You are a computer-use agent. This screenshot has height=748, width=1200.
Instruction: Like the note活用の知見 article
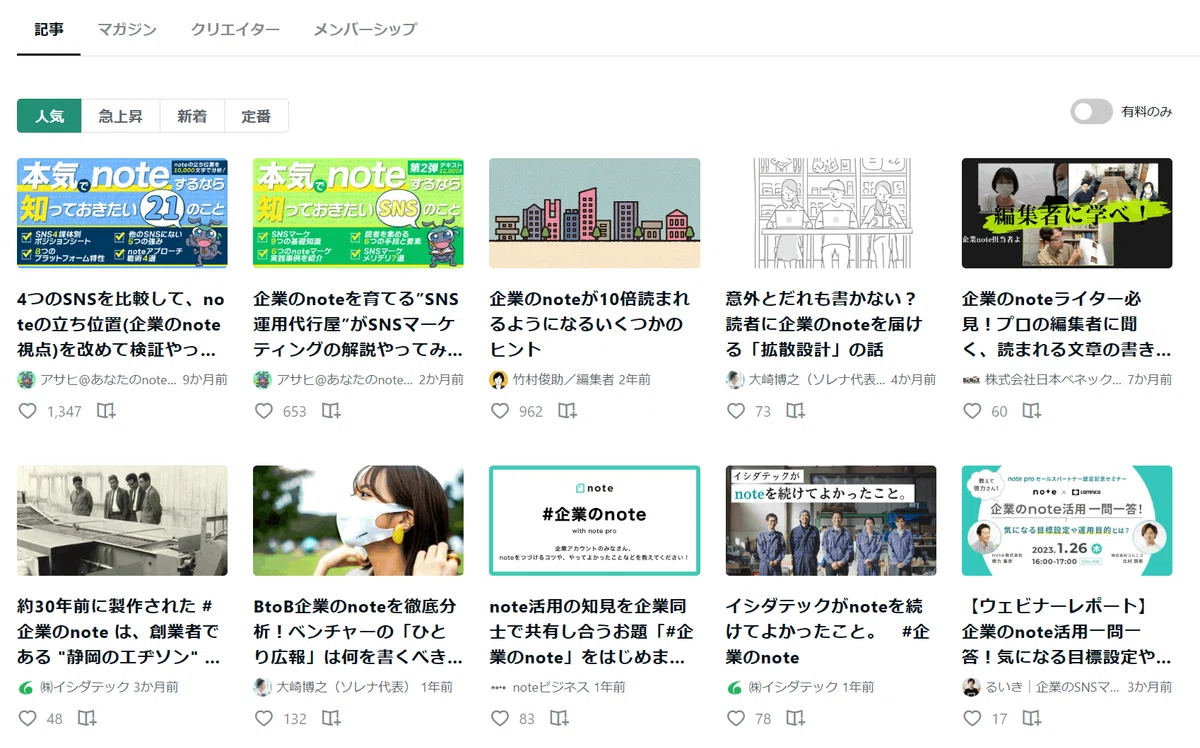[x=500, y=719]
